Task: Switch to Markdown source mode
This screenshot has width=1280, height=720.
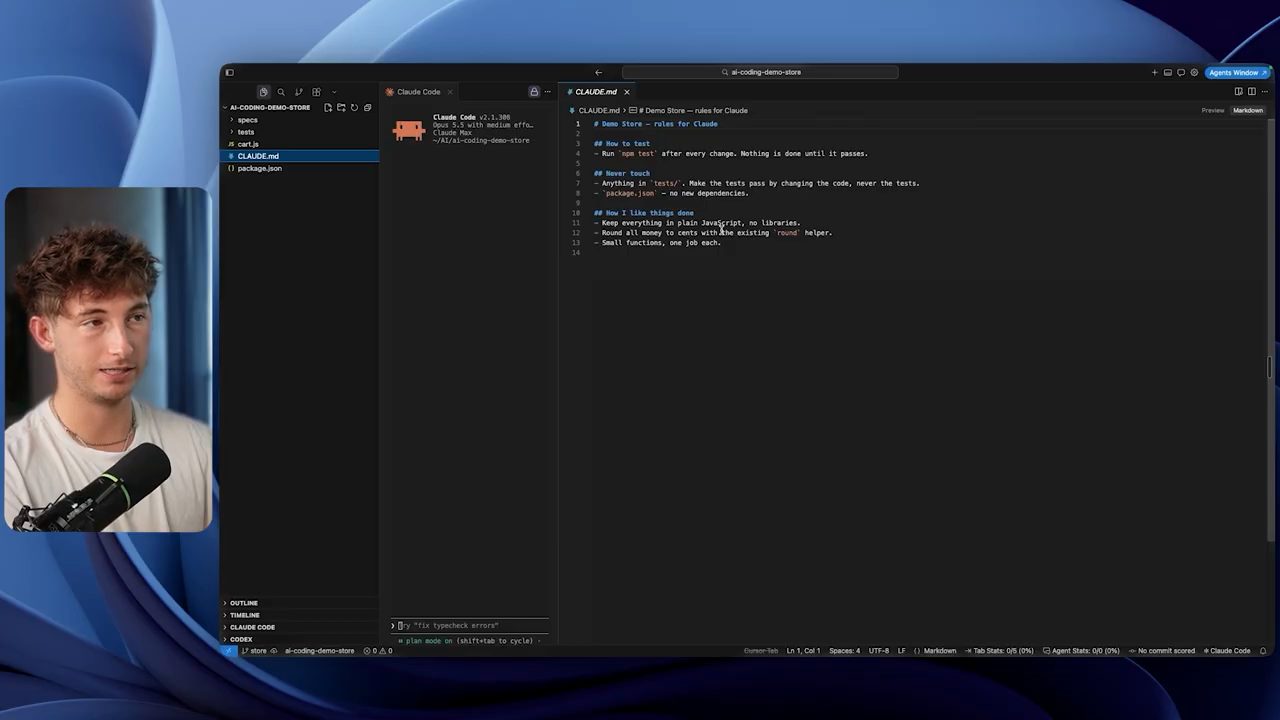Action: tap(1248, 110)
